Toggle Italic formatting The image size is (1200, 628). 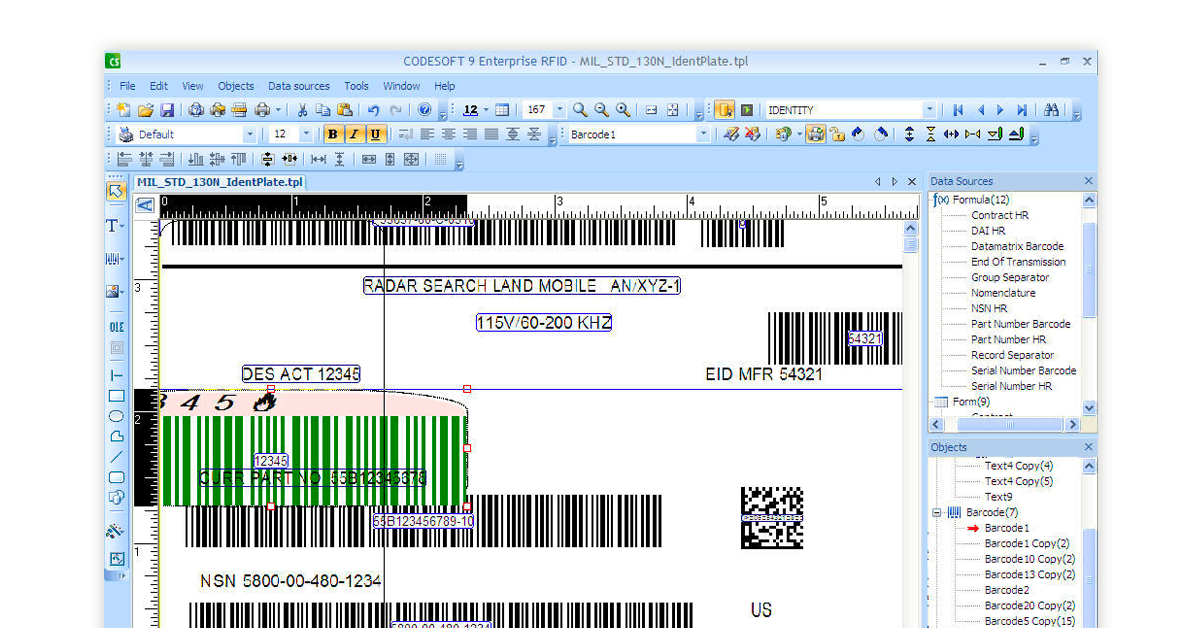[353, 134]
